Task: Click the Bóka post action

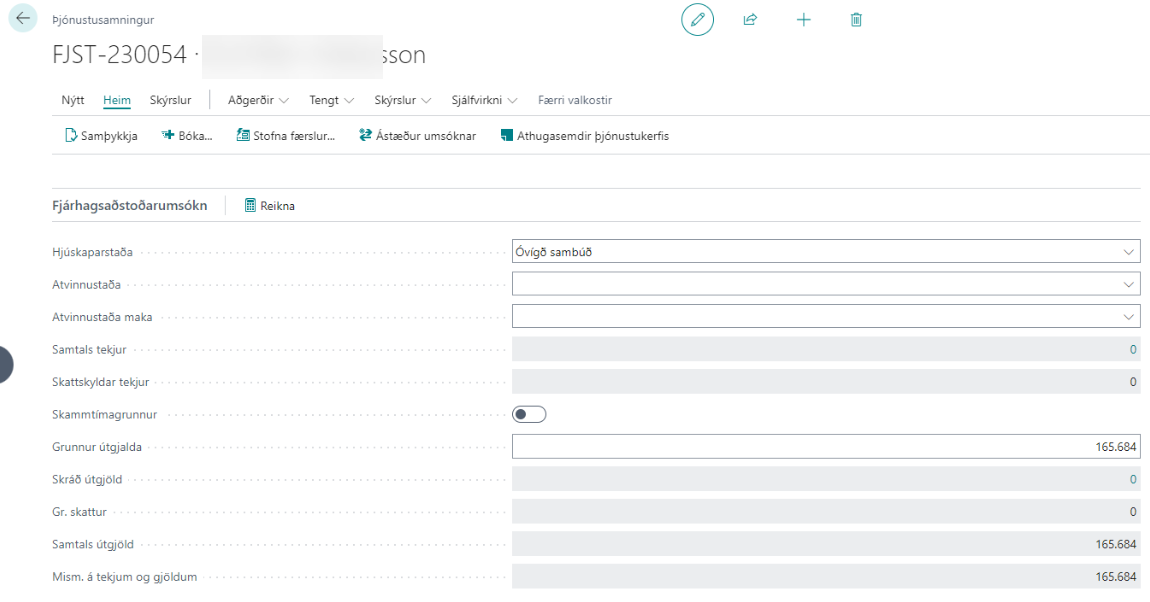Action: point(187,136)
